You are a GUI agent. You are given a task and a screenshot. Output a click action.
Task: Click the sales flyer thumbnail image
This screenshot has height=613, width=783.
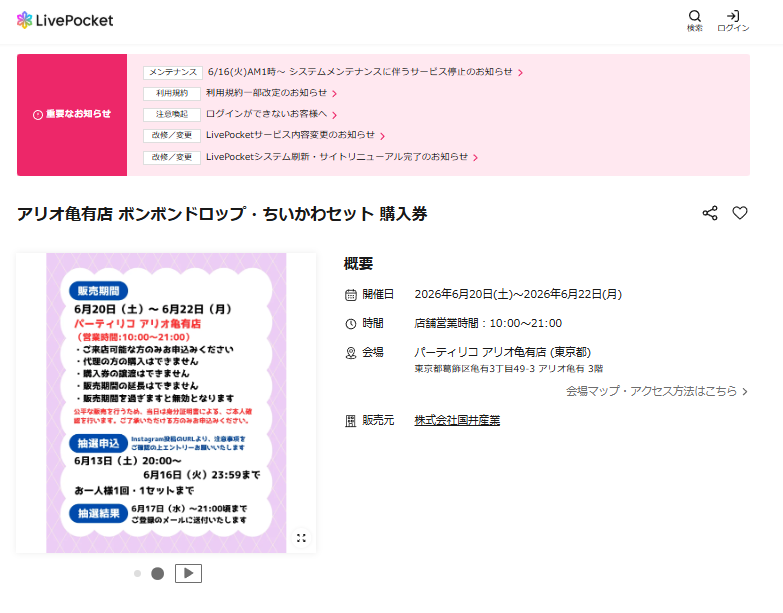(x=166, y=403)
